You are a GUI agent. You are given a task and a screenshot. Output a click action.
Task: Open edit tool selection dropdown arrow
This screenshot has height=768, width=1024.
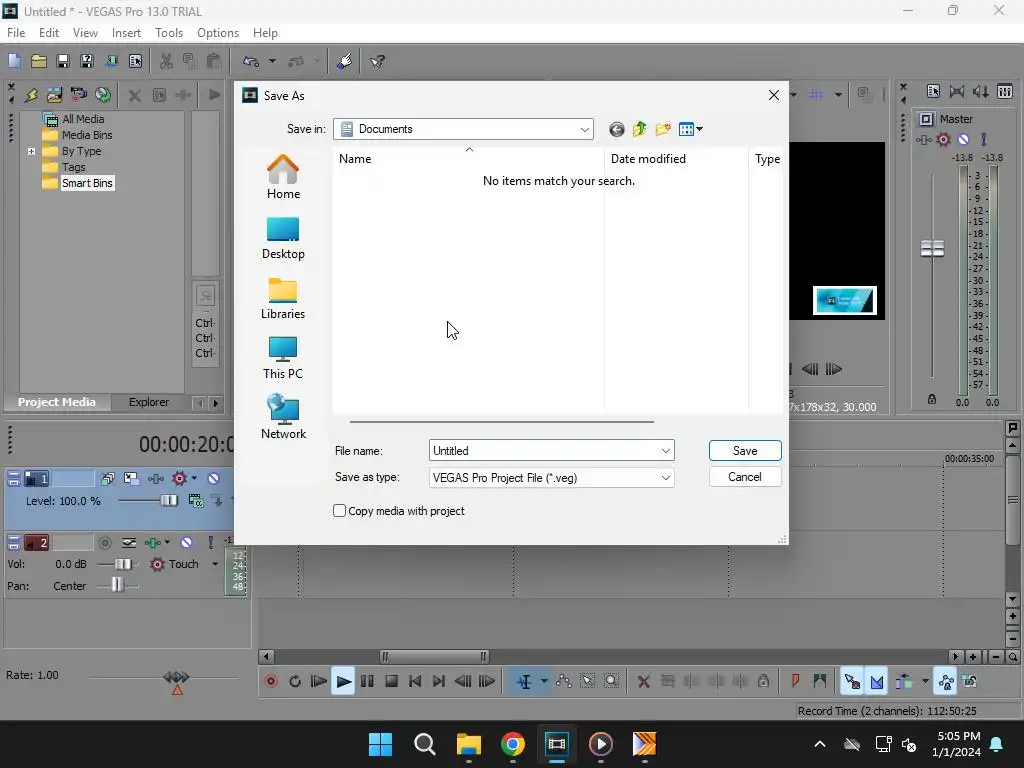(x=544, y=682)
